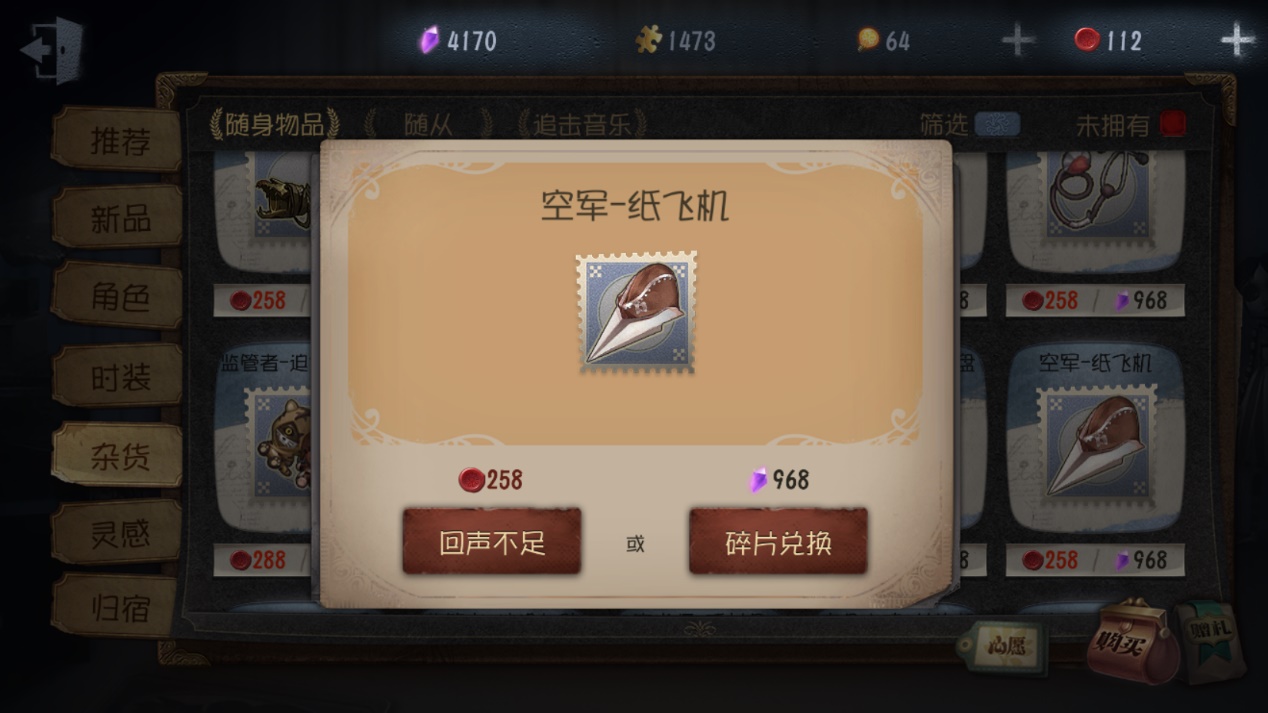Viewport: 1268px width, 713px height.
Task: Tap the puzzle piece clues icon
Action: (649, 39)
